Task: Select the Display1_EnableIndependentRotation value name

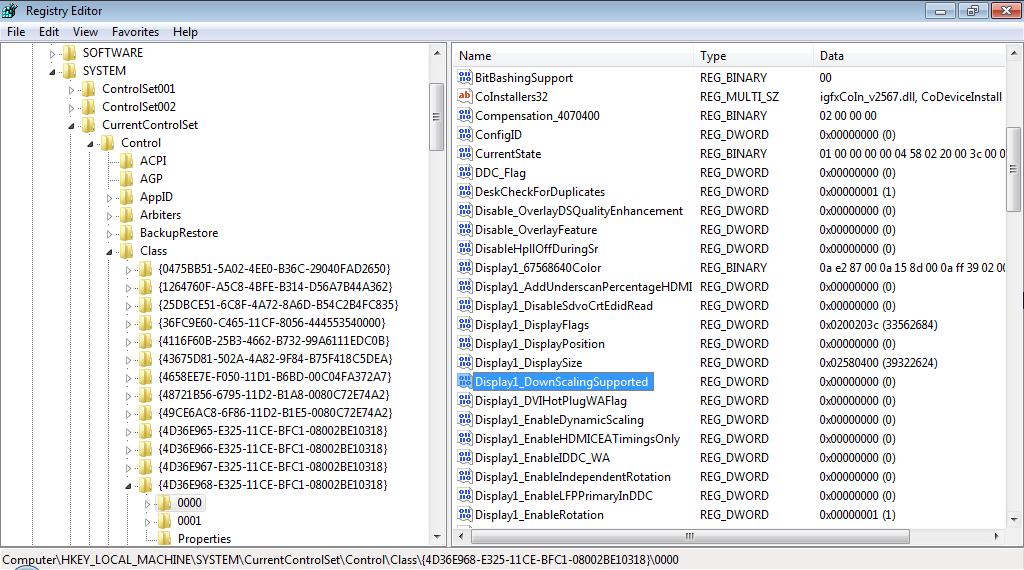Action: (x=573, y=477)
